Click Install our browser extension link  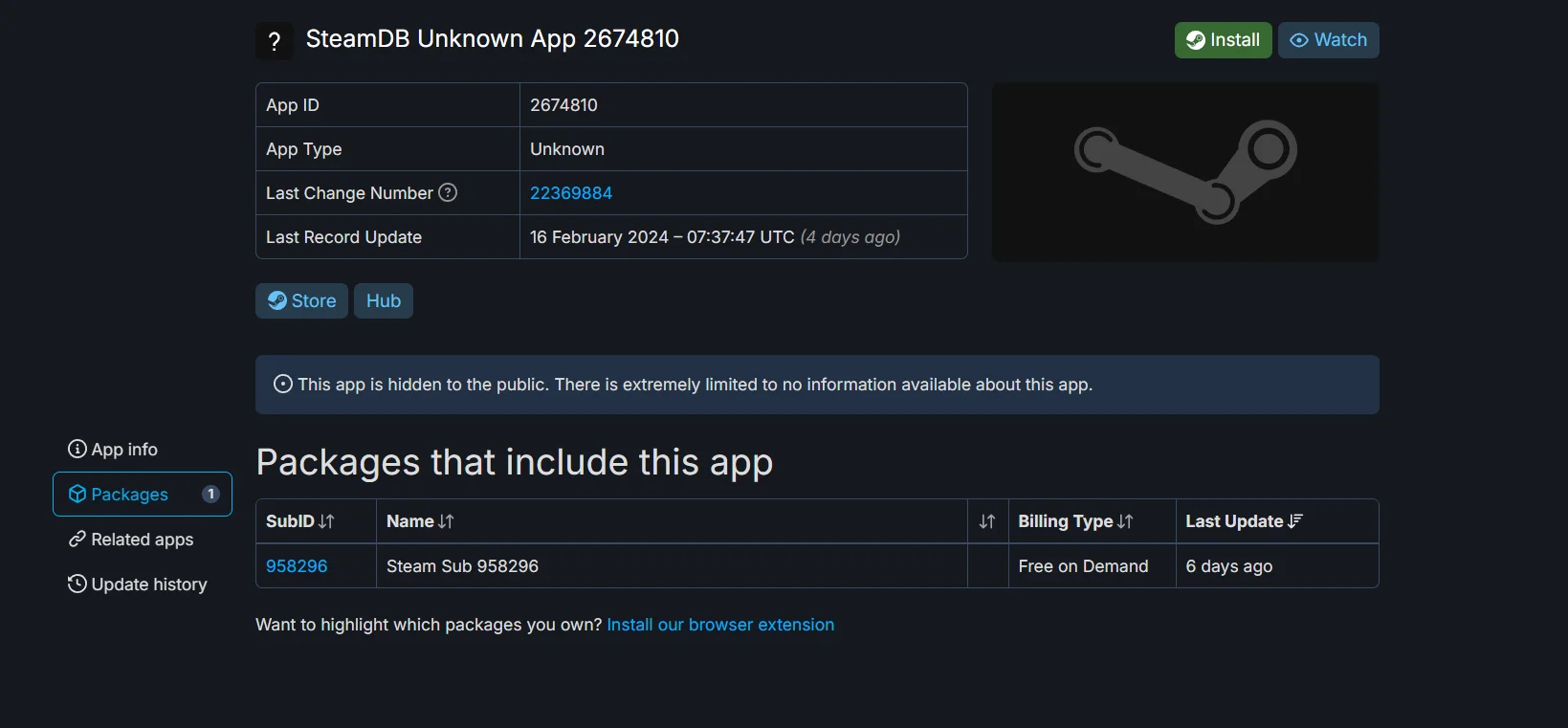[x=720, y=625]
